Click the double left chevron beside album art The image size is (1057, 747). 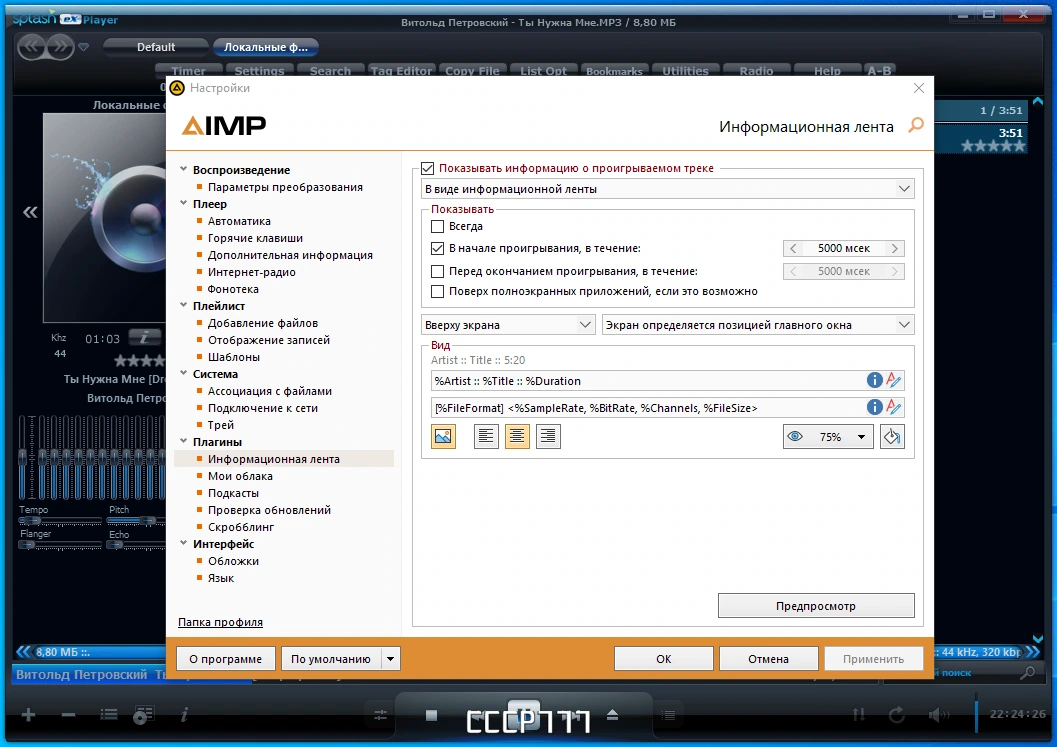pos(30,212)
